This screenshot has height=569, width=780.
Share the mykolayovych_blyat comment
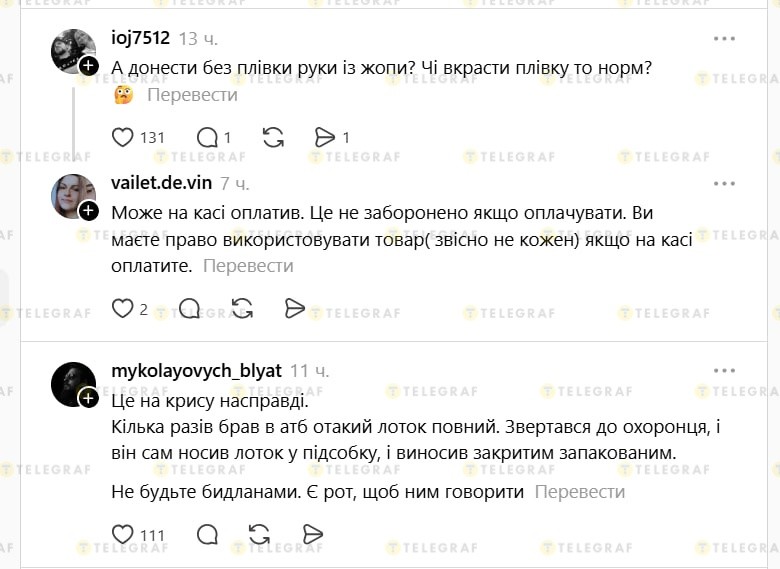point(312,534)
